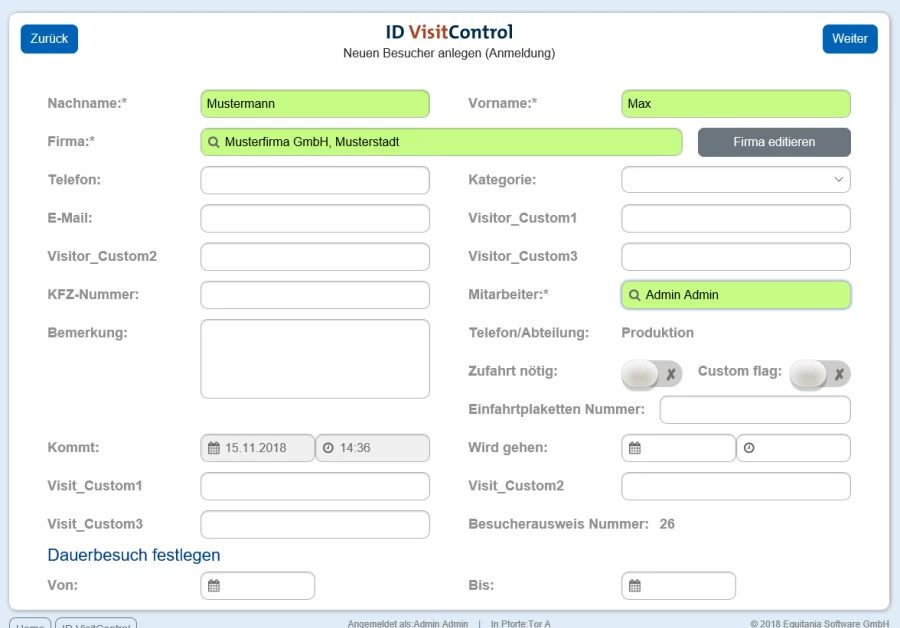Open the Kategorie dropdown
Image resolution: width=900 pixels, height=628 pixels.
click(x=736, y=180)
